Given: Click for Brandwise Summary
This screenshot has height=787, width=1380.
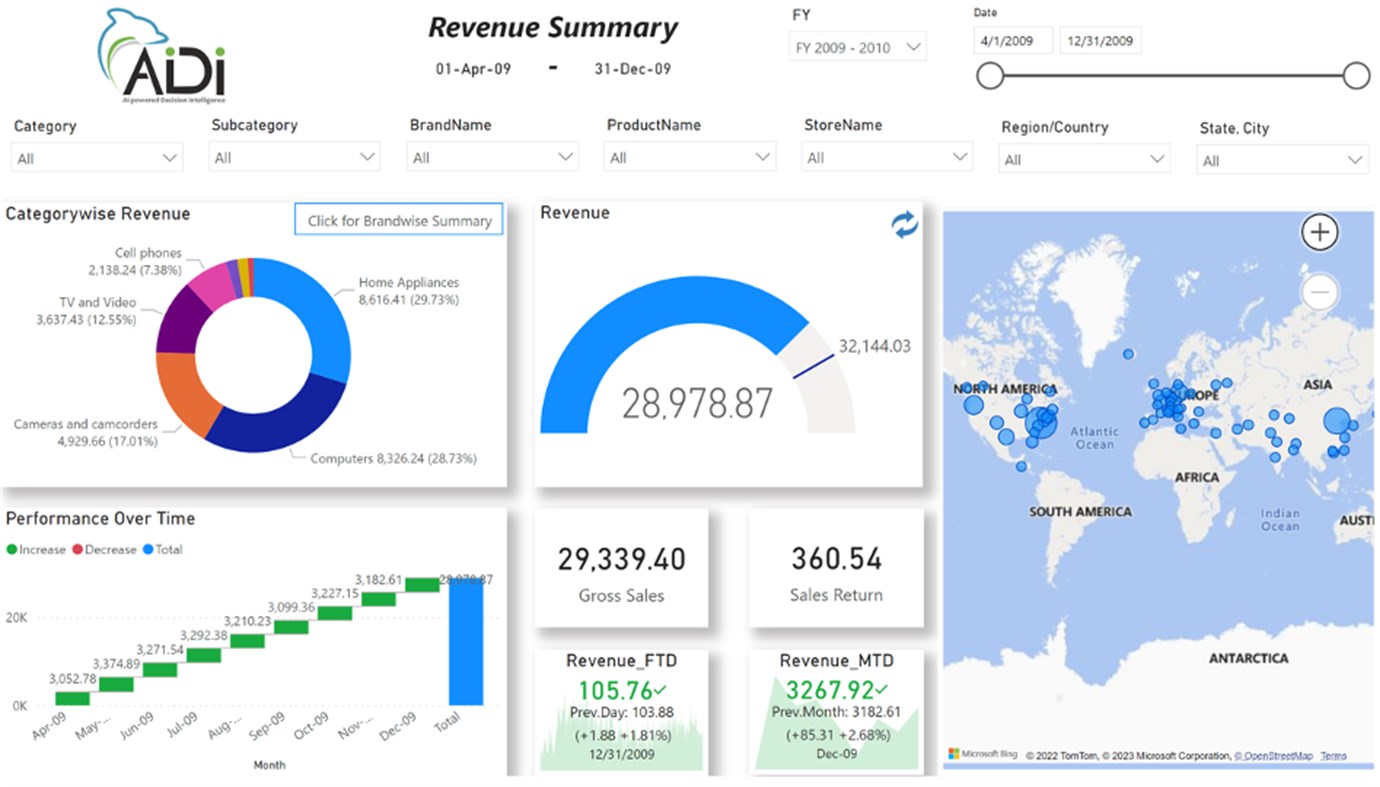Looking at the screenshot, I should [398, 220].
